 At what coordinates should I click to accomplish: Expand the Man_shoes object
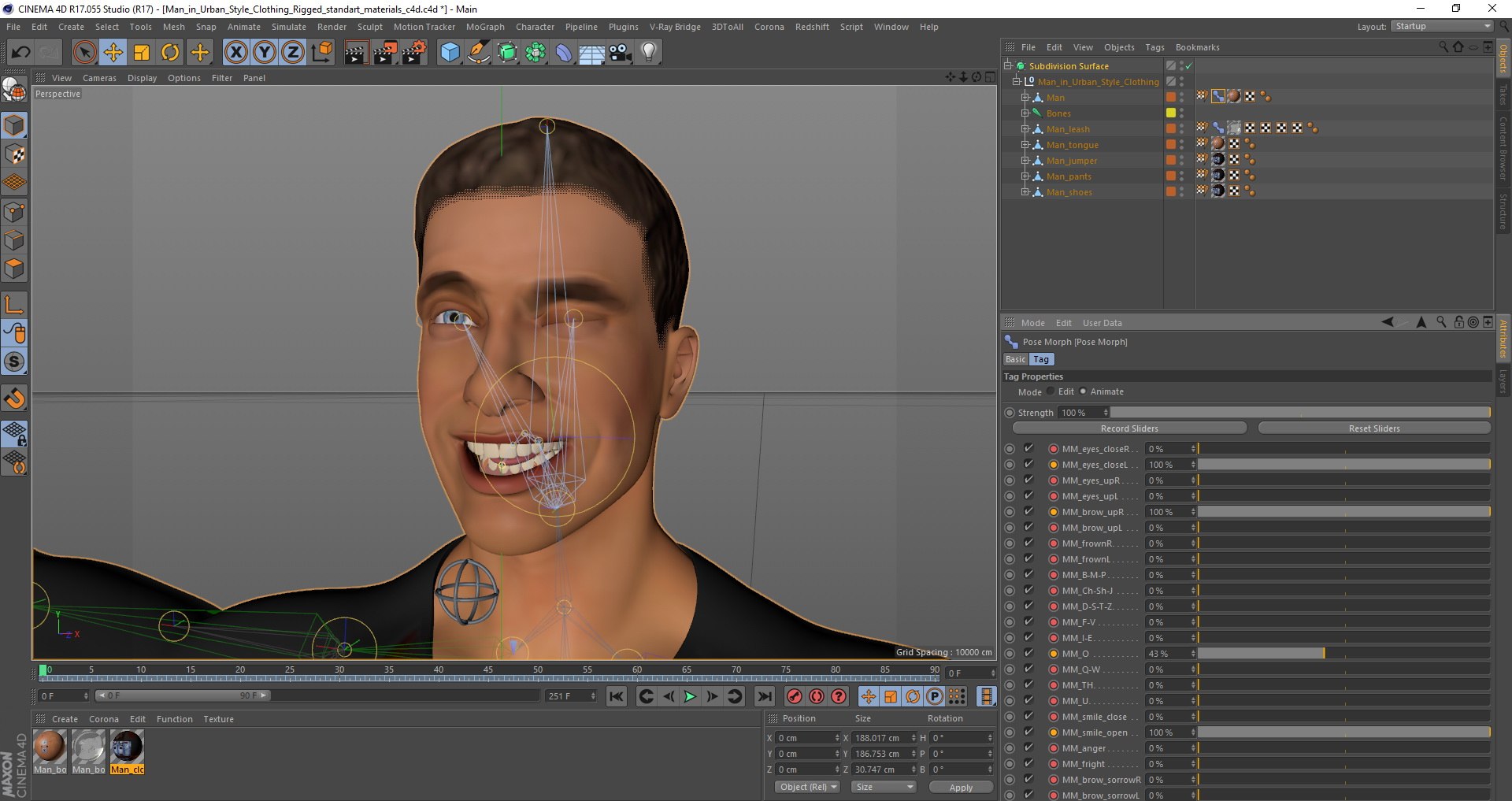click(1025, 191)
